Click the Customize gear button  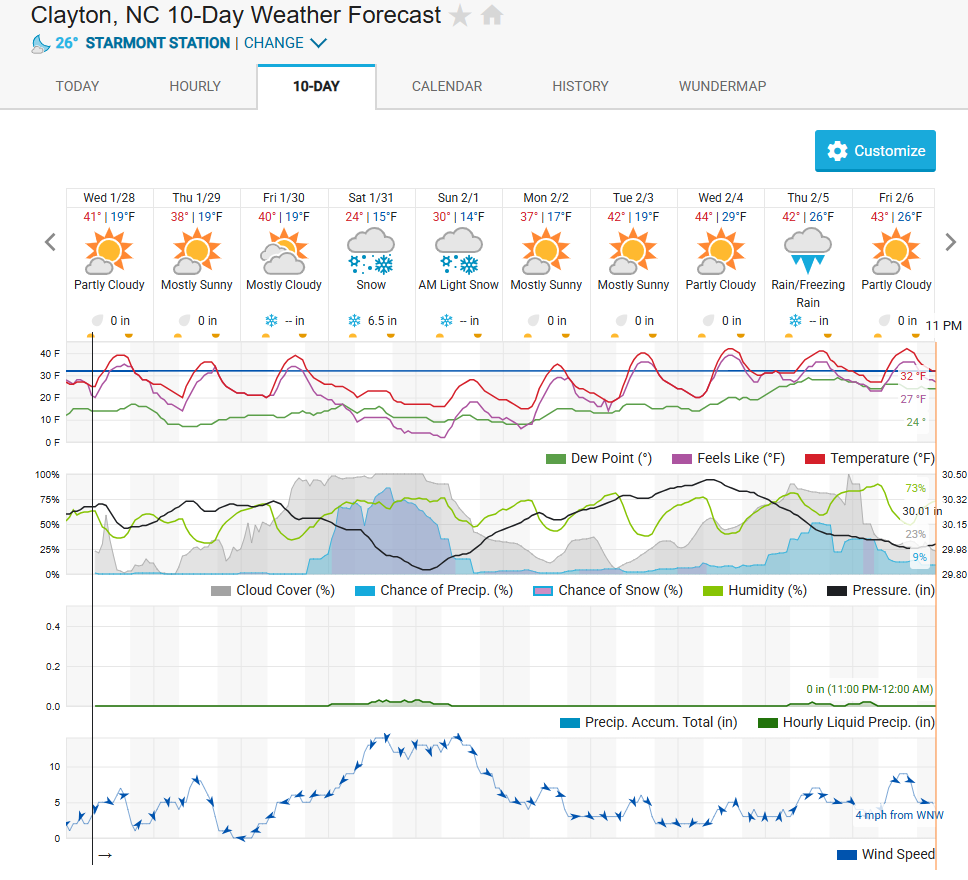(x=875, y=151)
